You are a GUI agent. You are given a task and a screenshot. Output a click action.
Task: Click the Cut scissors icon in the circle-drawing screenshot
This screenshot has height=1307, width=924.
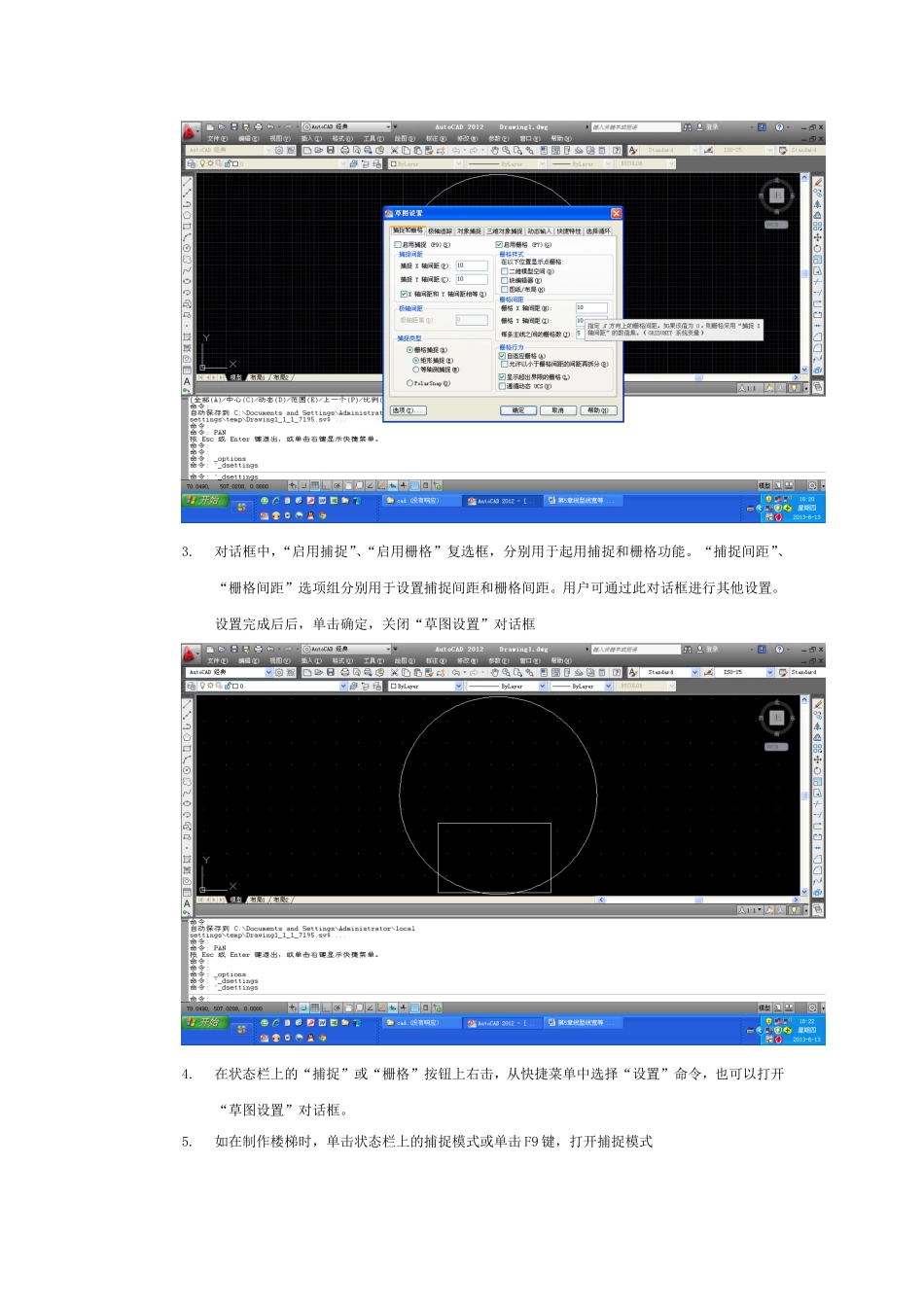(395, 672)
